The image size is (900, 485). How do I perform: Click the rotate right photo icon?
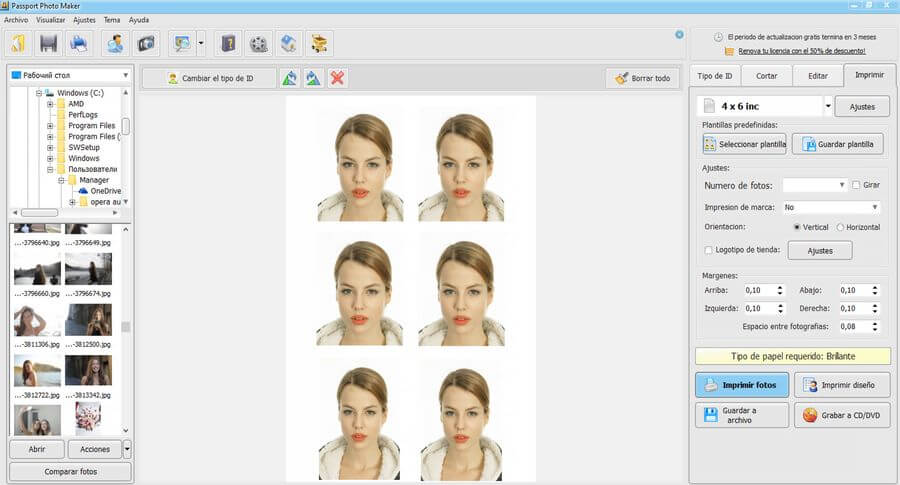[x=313, y=78]
